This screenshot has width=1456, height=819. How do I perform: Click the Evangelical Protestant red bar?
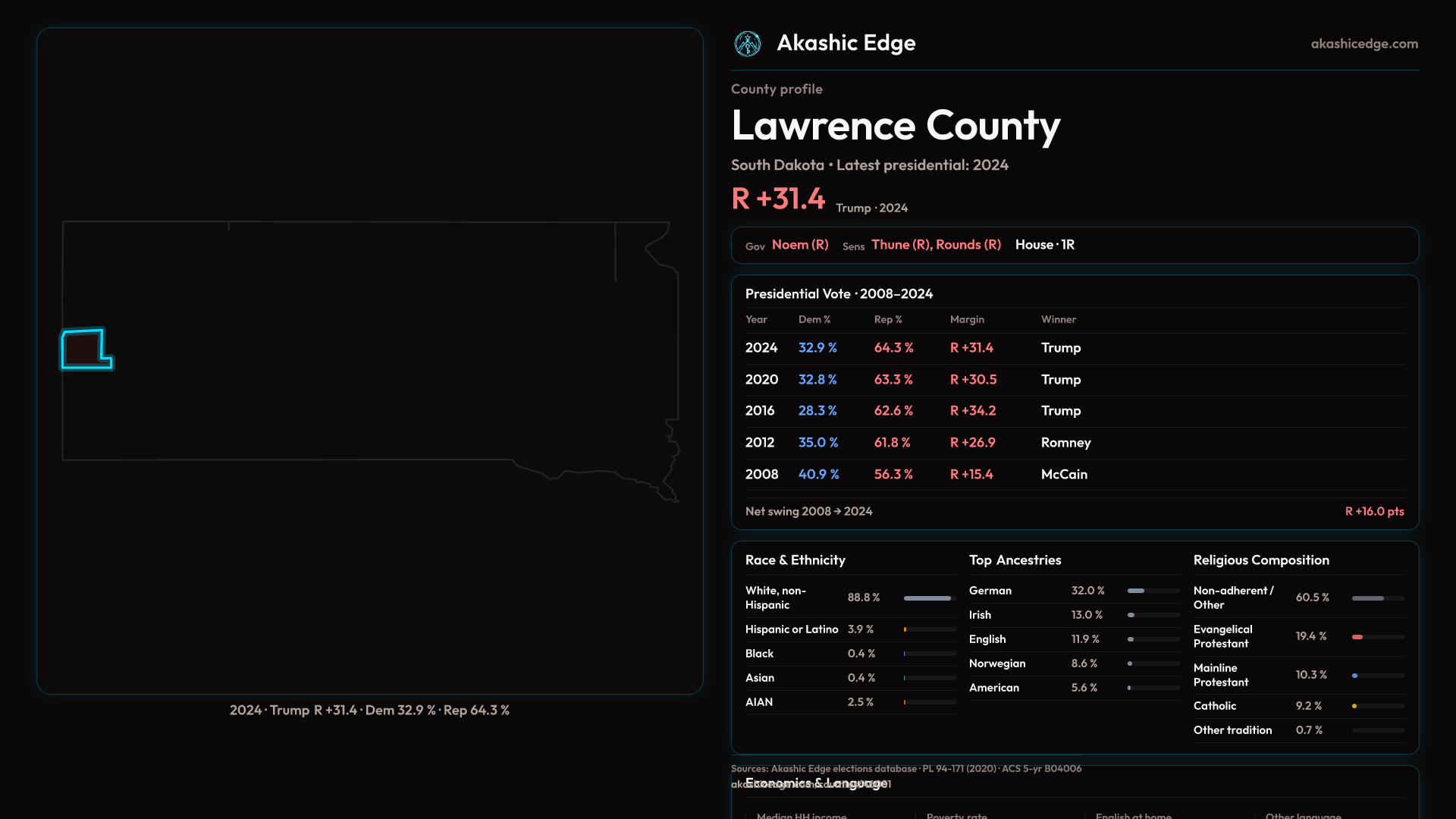pyautogui.click(x=1357, y=637)
